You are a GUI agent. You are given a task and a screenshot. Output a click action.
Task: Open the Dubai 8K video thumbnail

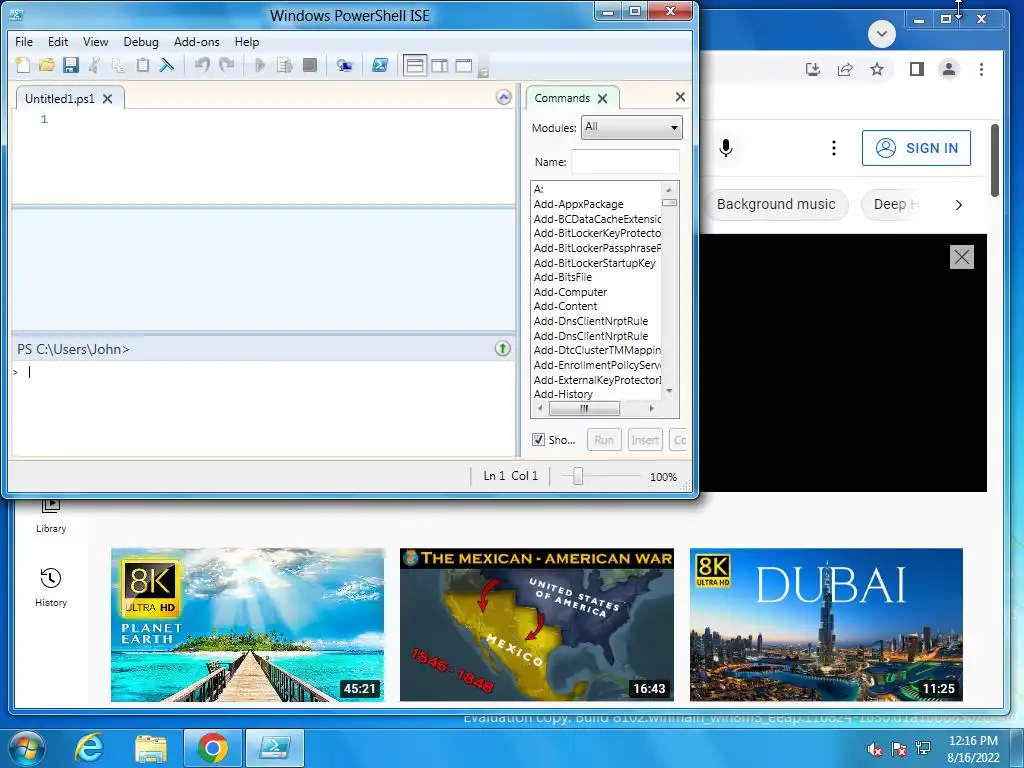(x=826, y=625)
